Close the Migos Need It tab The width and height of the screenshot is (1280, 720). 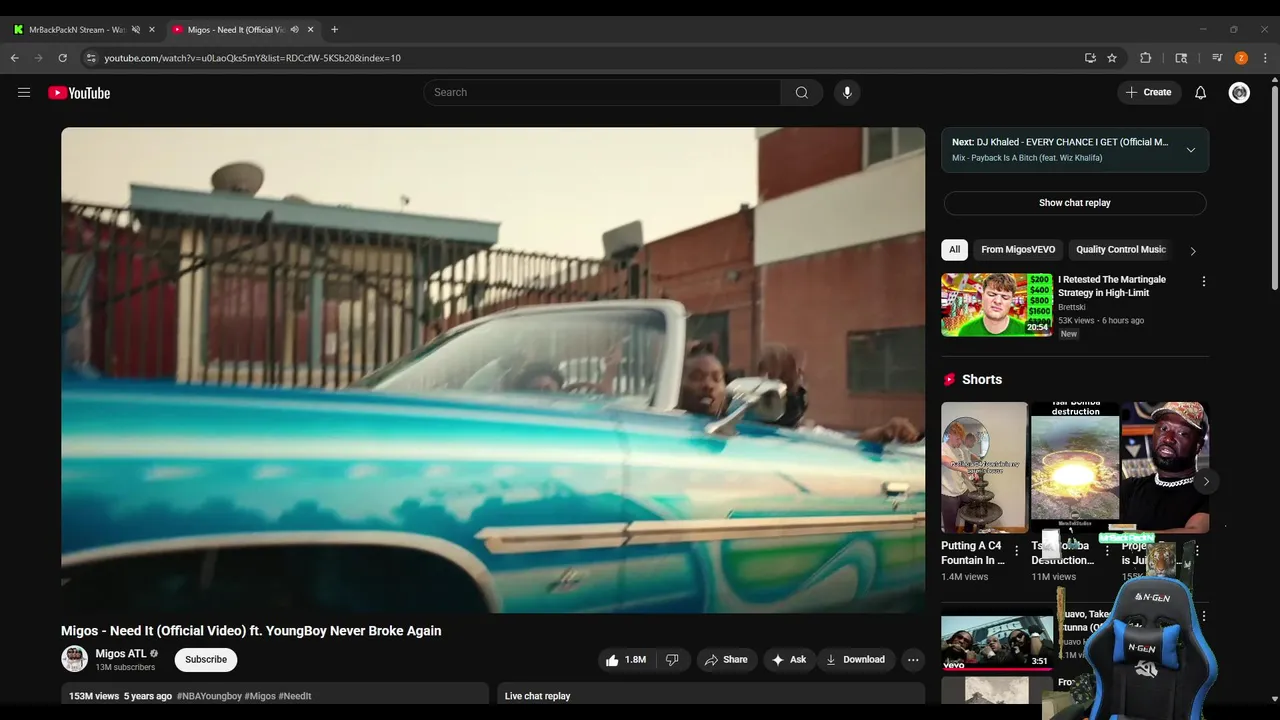tap(311, 30)
